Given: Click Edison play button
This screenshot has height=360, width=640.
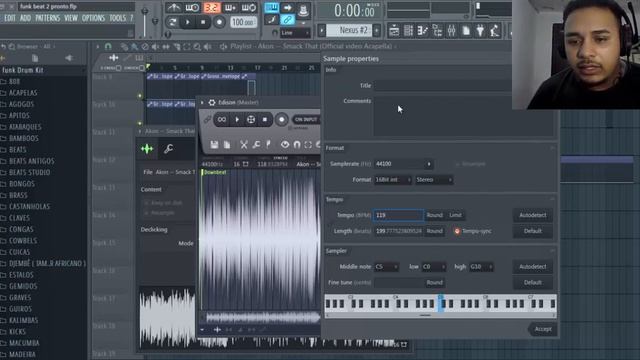Looking at the screenshot, I should pyautogui.click(x=237, y=120).
